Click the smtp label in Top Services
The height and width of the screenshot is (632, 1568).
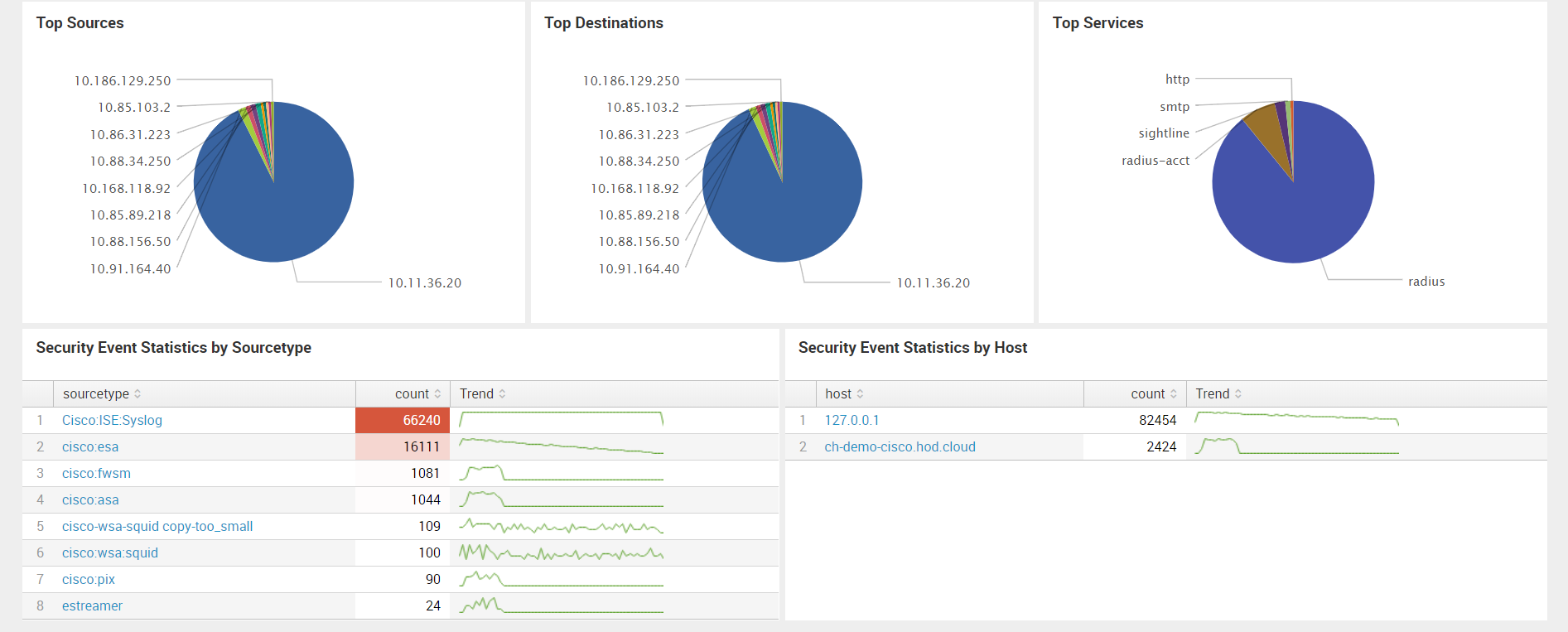coord(1175,107)
